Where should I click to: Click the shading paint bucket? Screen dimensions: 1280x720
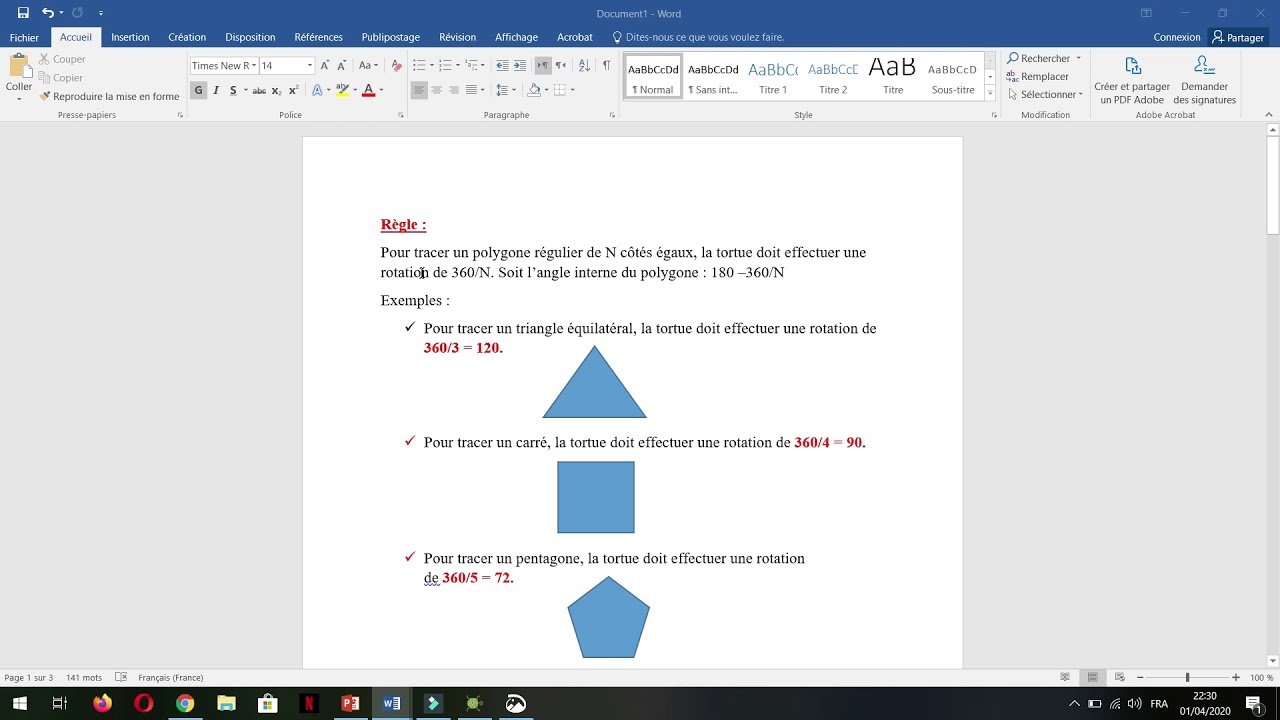(x=534, y=90)
